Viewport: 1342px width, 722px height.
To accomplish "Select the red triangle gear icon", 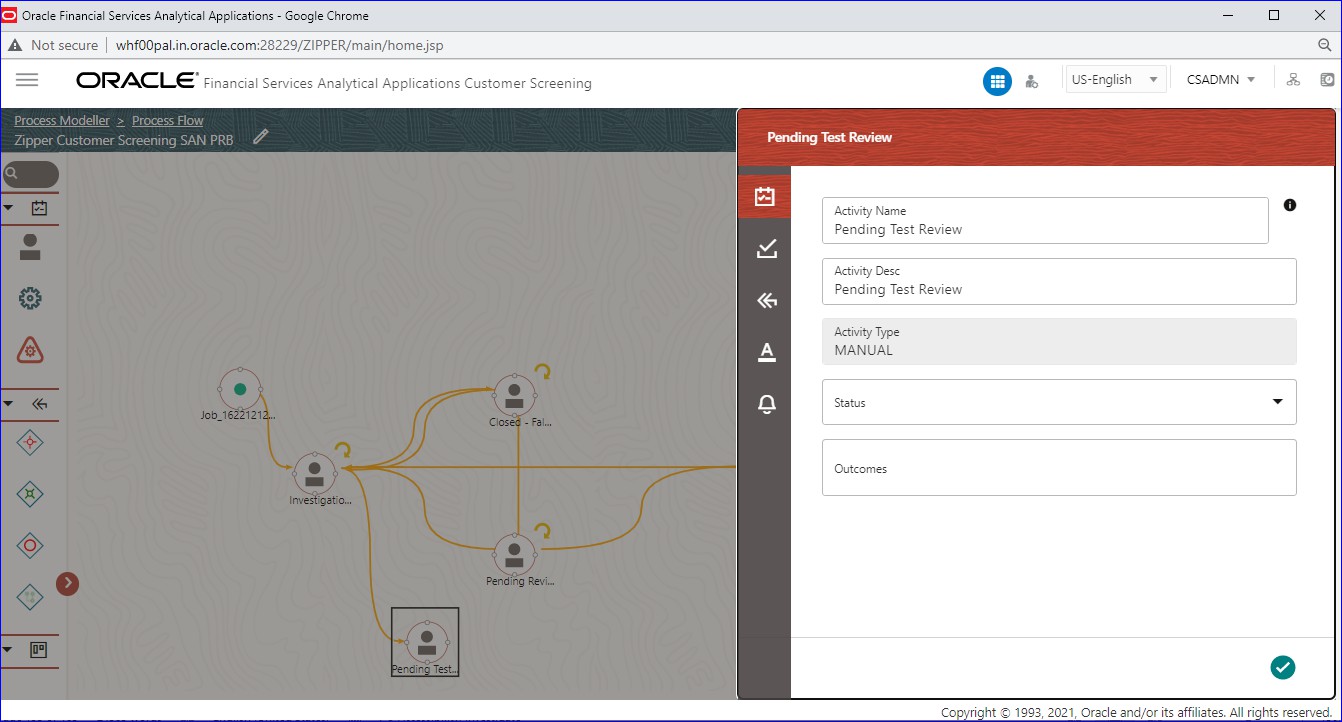I will click(x=30, y=350).
